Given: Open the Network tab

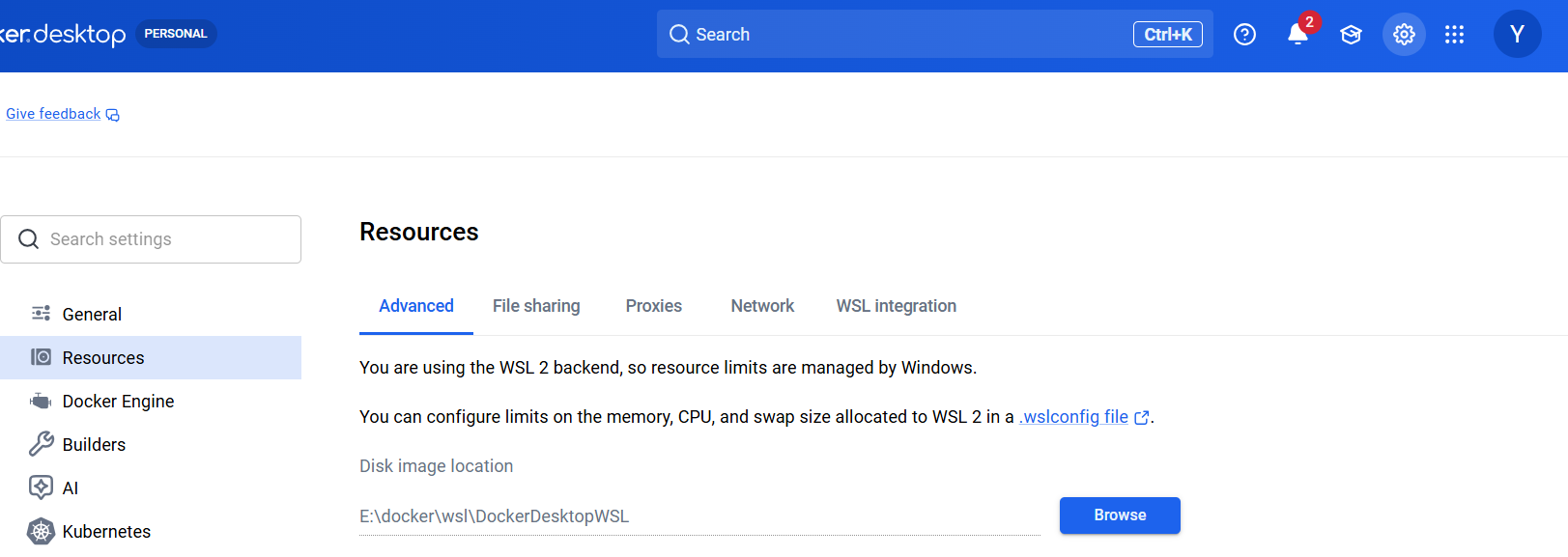Looking at the screenshot, I should (x=762, y=306).
